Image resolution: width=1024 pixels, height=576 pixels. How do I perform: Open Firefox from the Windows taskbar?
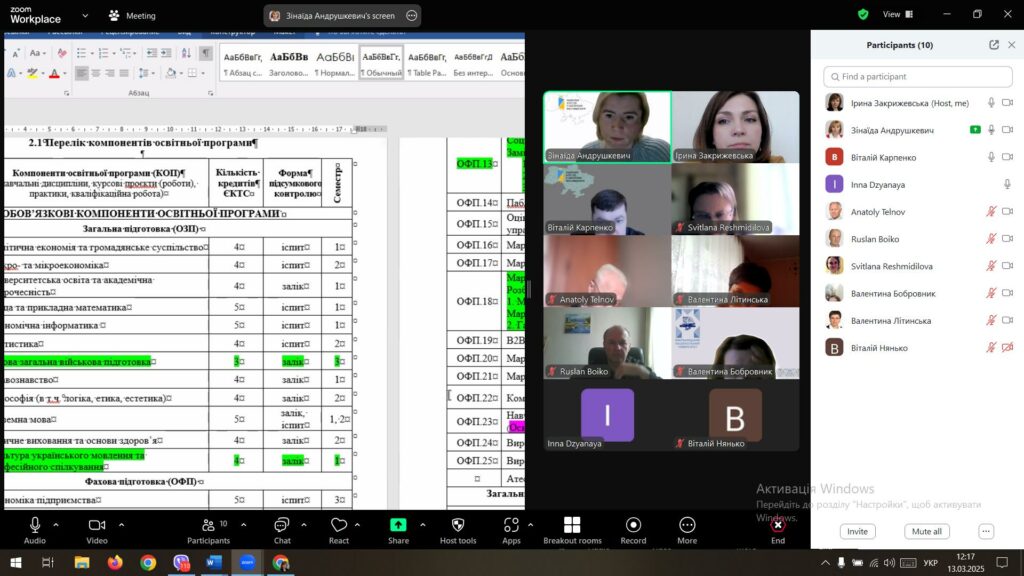click(x=115, y=562)
